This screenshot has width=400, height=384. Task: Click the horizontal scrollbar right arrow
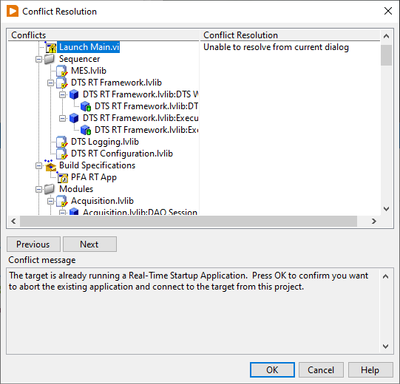(x=374, y=221)
